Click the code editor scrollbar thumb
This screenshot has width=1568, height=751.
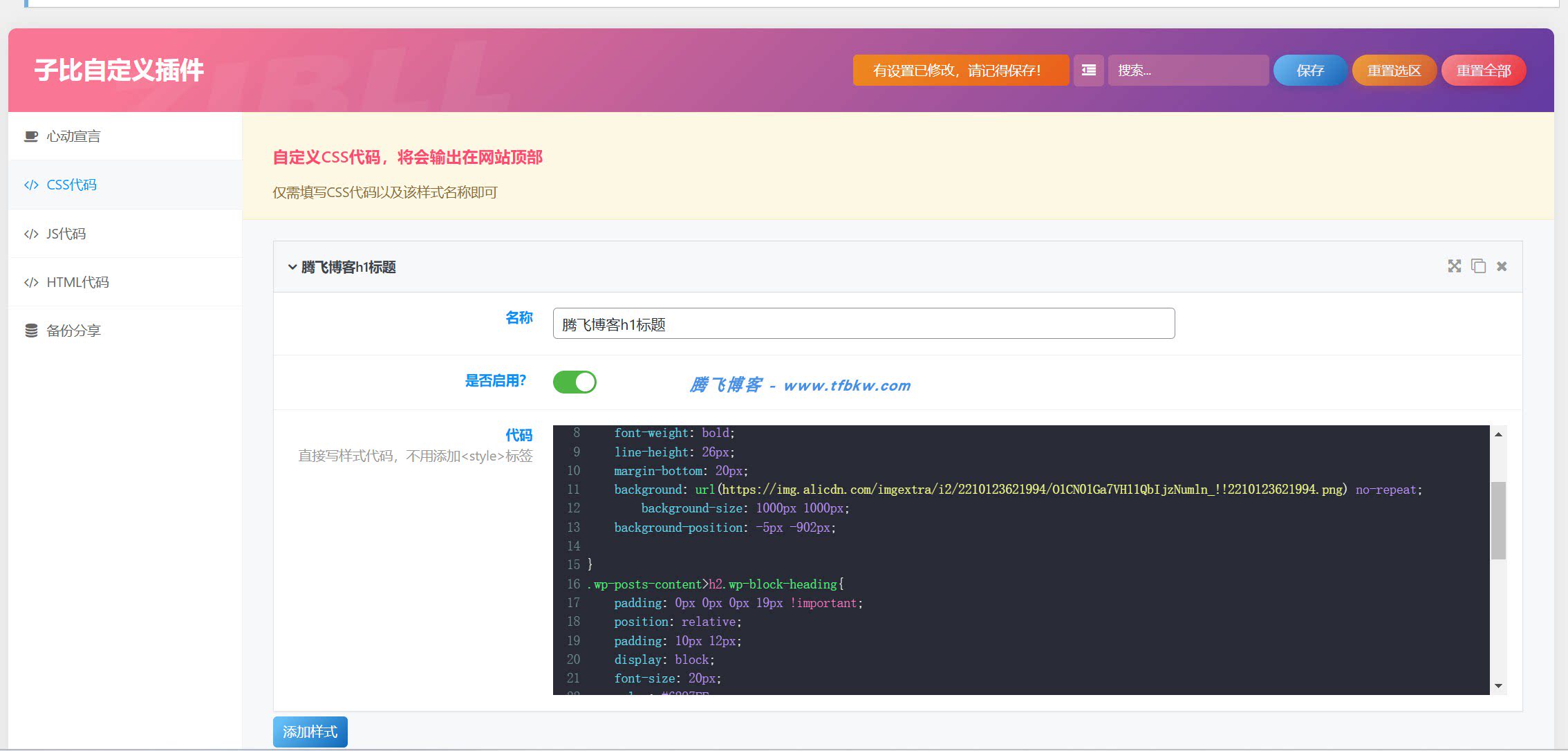pos(1498,520)
